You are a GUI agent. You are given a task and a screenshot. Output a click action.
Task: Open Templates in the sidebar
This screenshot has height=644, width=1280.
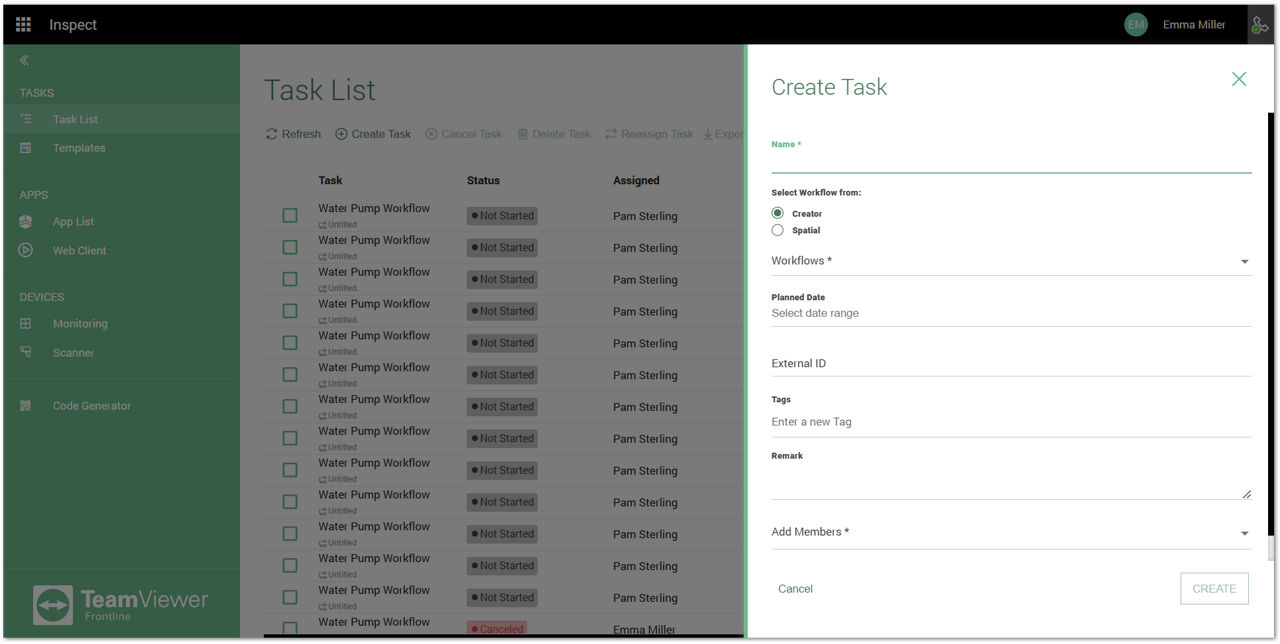[x=78, y=148]
